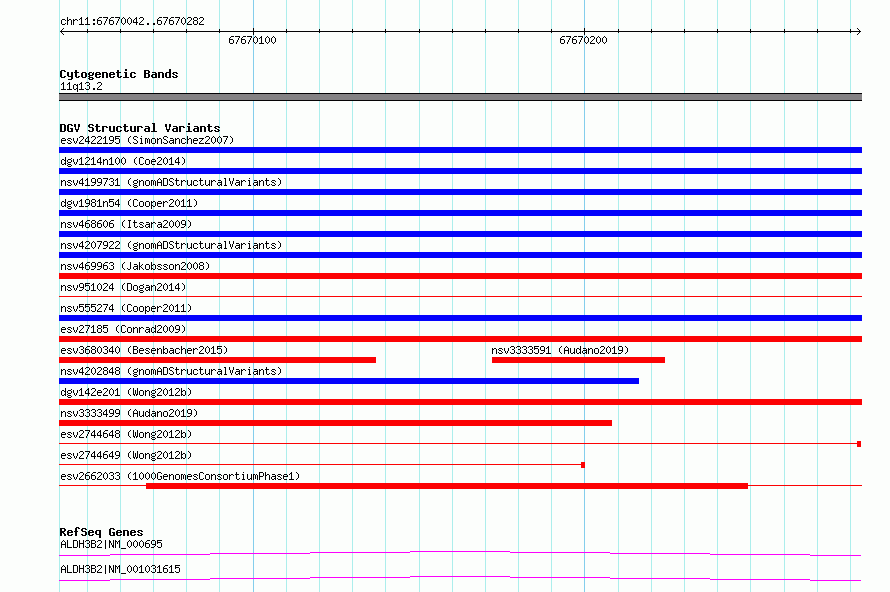Select the thin red line under nsv951024
The image size is (890, 592).
(x=460, y=296)
